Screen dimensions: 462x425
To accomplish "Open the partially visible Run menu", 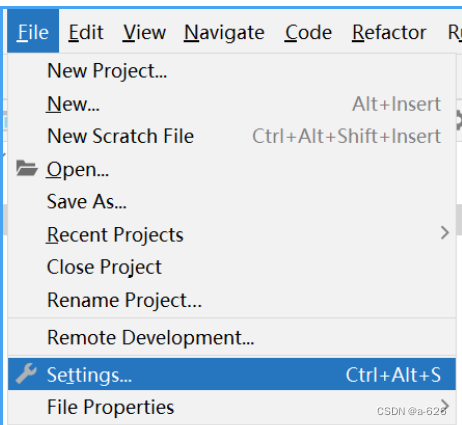I will 454,32.
